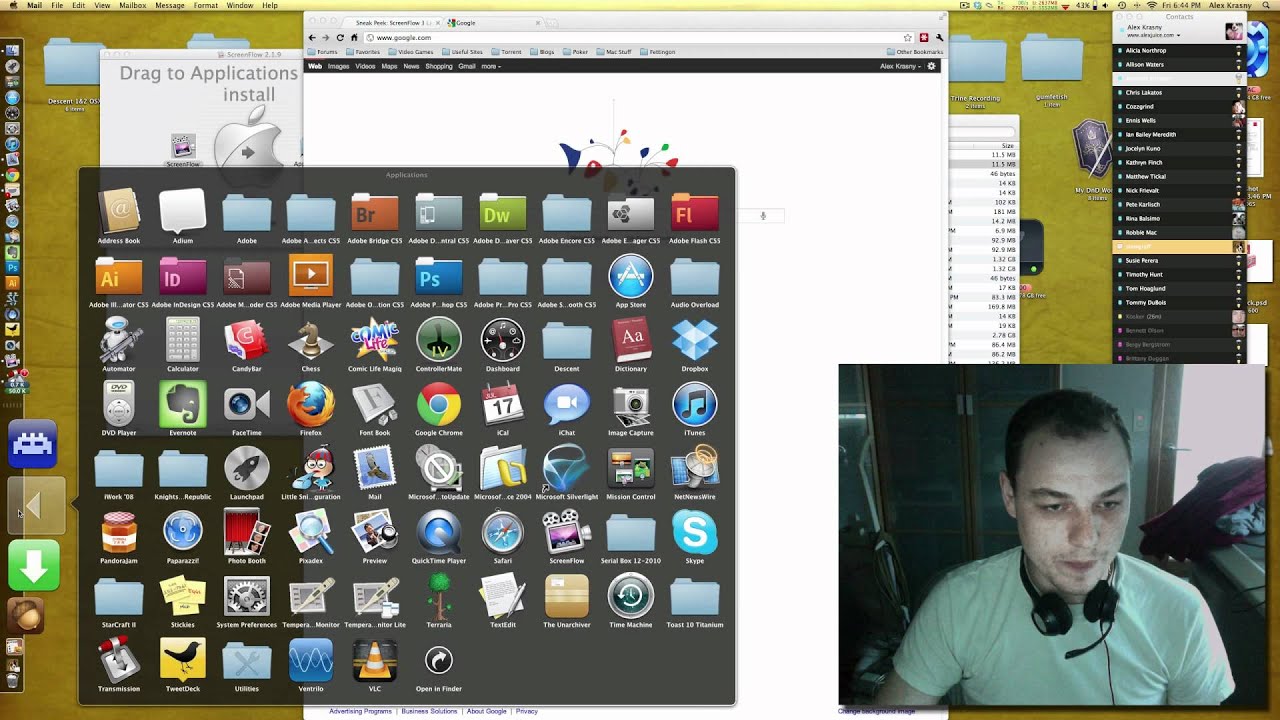Screen dimensions: 1280x720
Task: Open Safari browser
Action: coord(503,533)
